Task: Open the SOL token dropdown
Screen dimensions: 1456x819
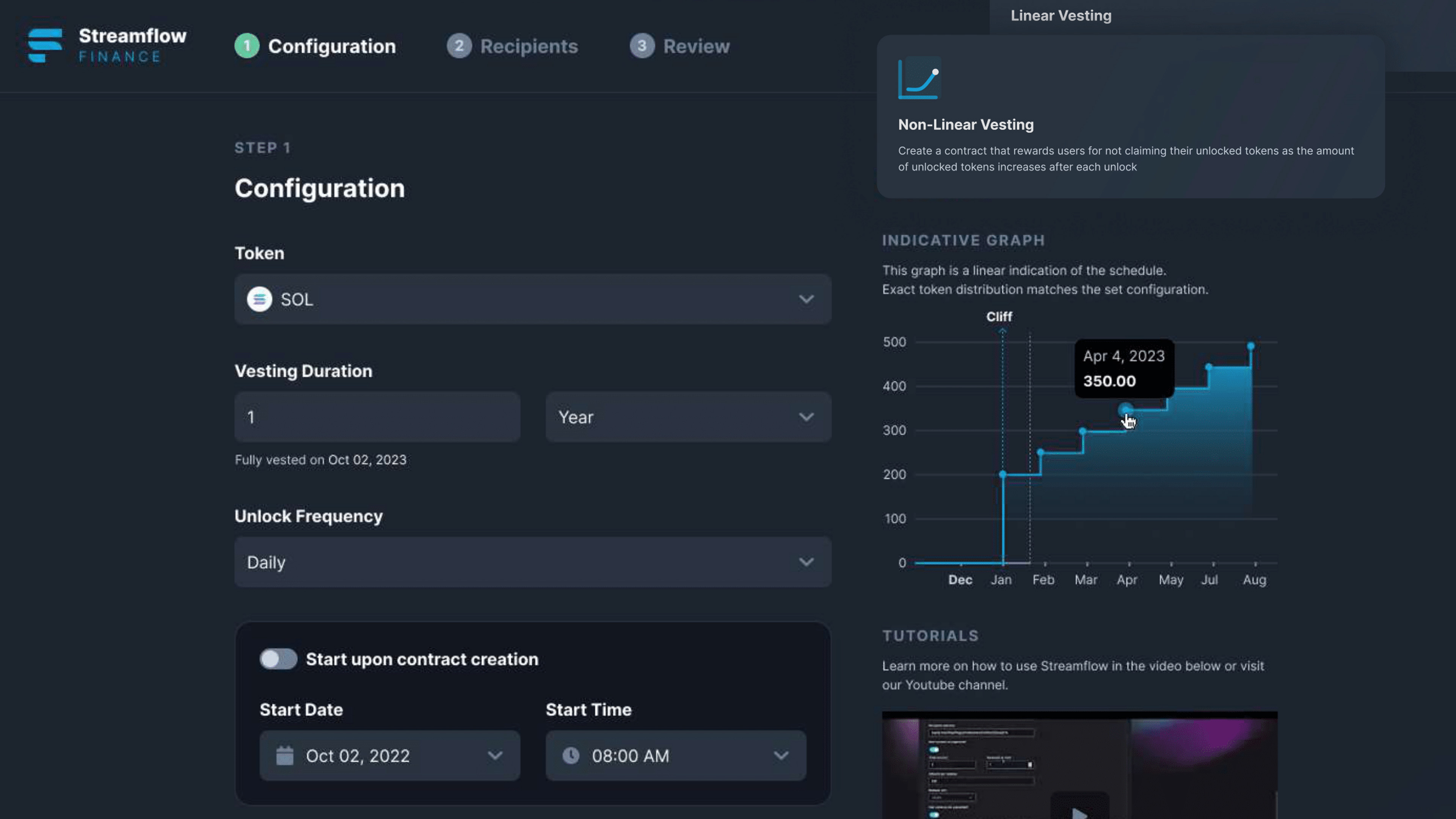Action: click(x=532, y=299)
